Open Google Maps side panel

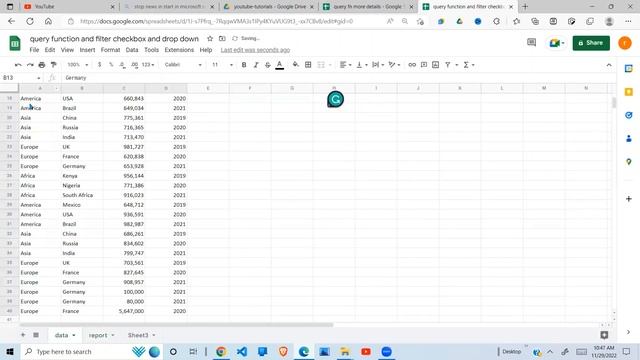(x=629, y=162)
